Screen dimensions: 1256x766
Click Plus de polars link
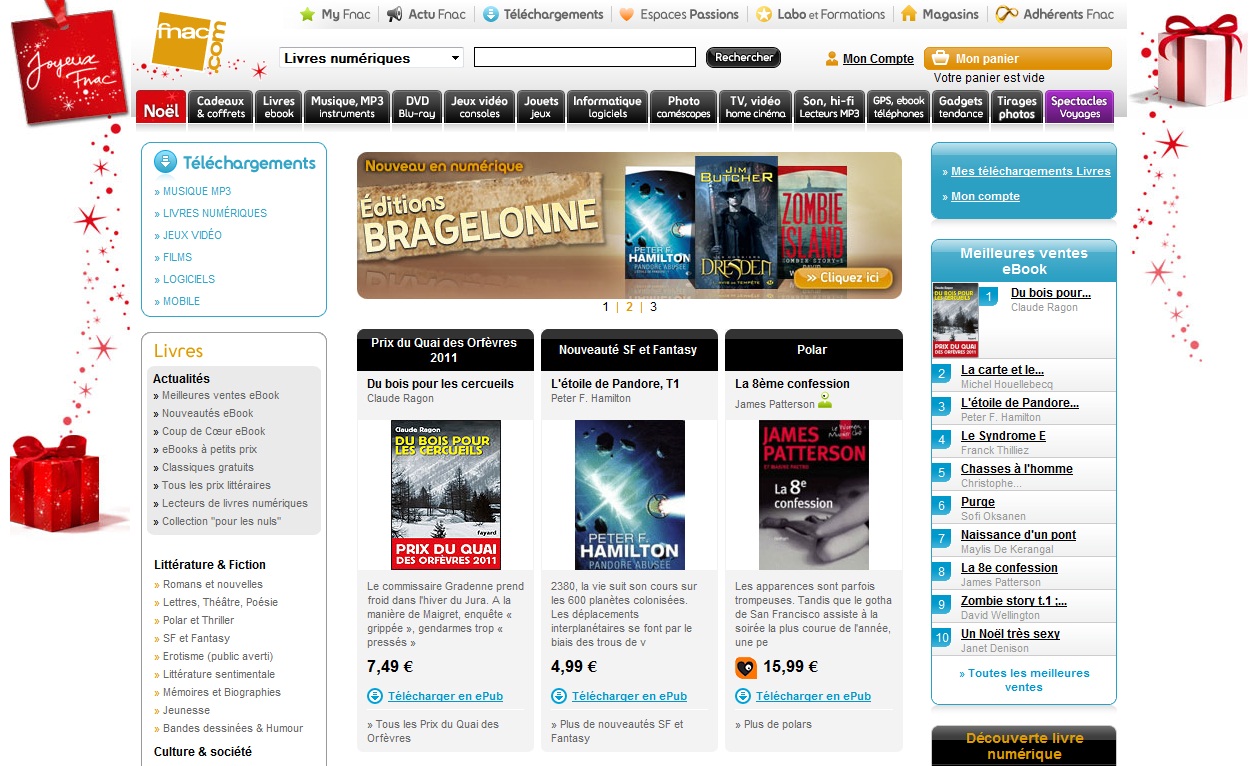tap(777, 724)
